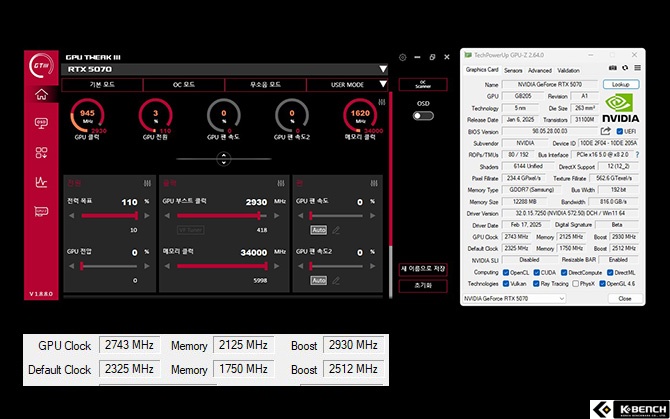The width and height of the screenshot is (670, 419).
Task: Click the 새 이름으로 저장 button
Action: [423, 269]
